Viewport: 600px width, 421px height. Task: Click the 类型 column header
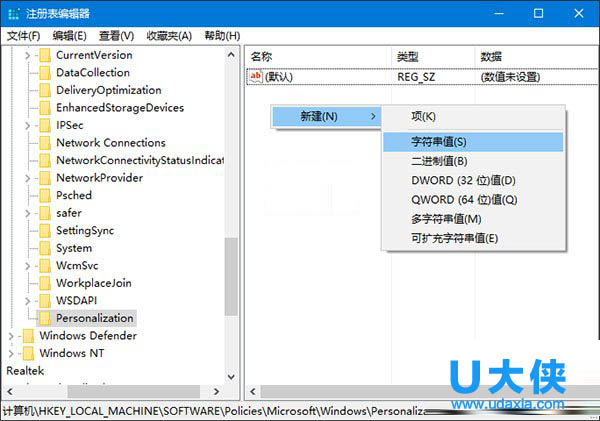pos(433,57)
